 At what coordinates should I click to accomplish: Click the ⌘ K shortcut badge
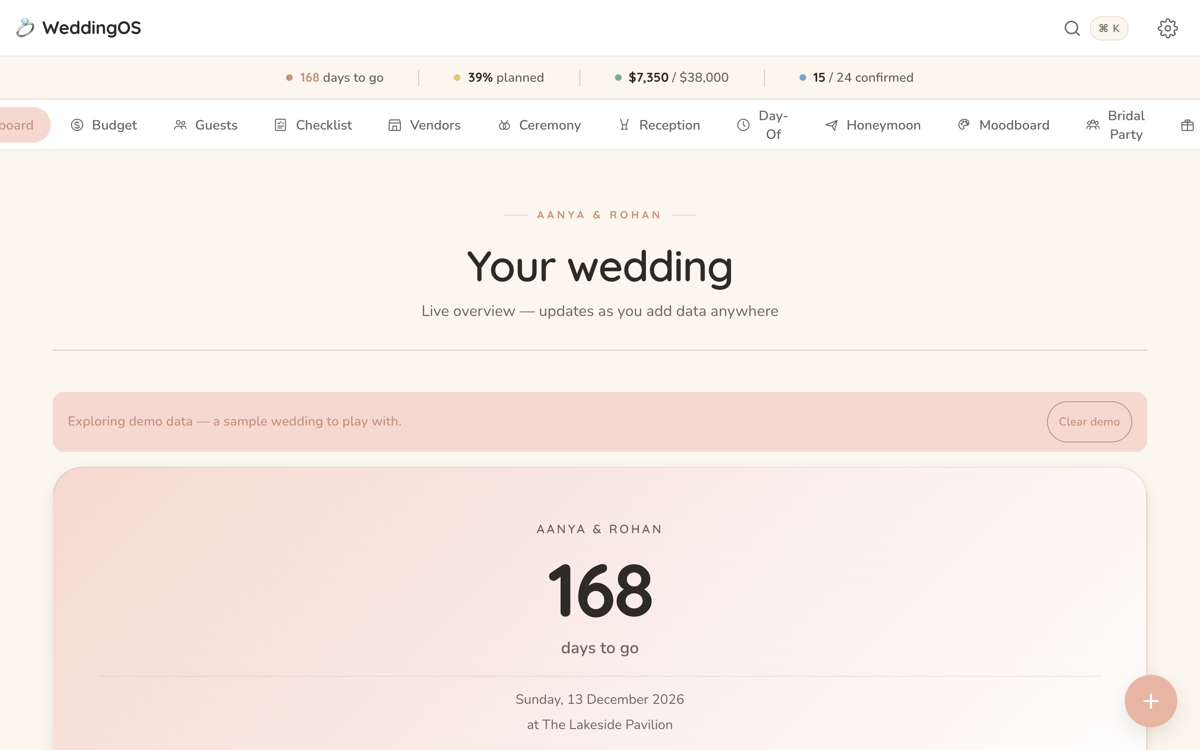pos(1109,28)
